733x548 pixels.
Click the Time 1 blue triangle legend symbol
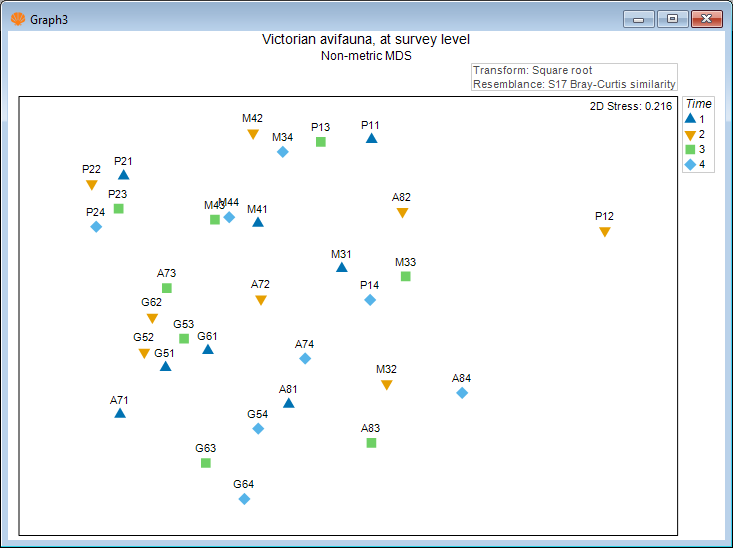tap(690, 118)
